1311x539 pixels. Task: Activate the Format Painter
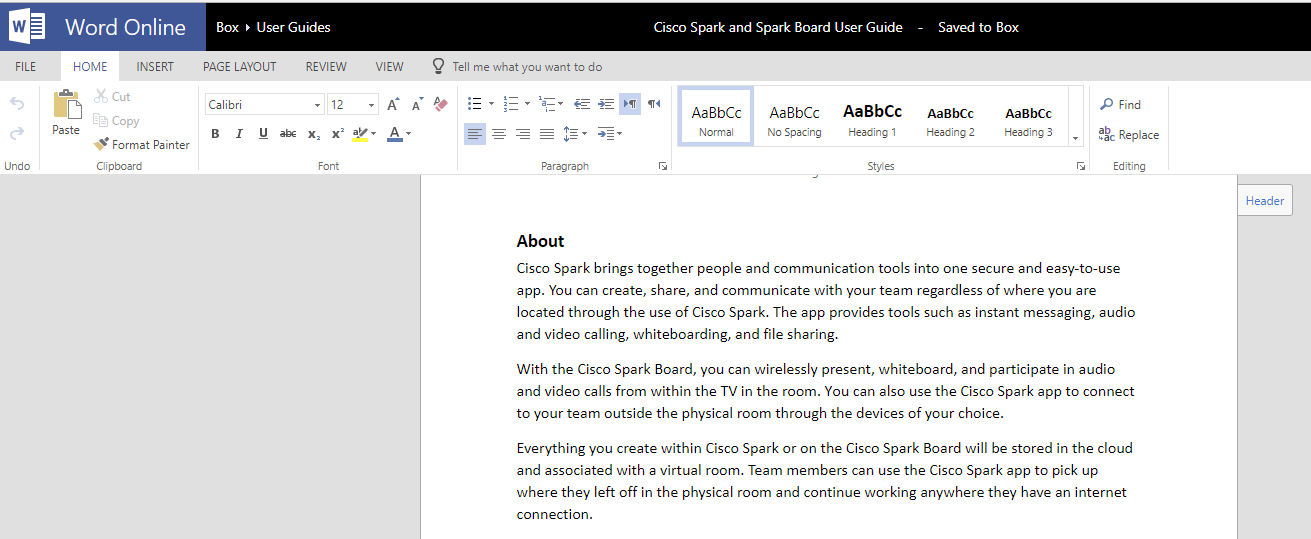141,145
